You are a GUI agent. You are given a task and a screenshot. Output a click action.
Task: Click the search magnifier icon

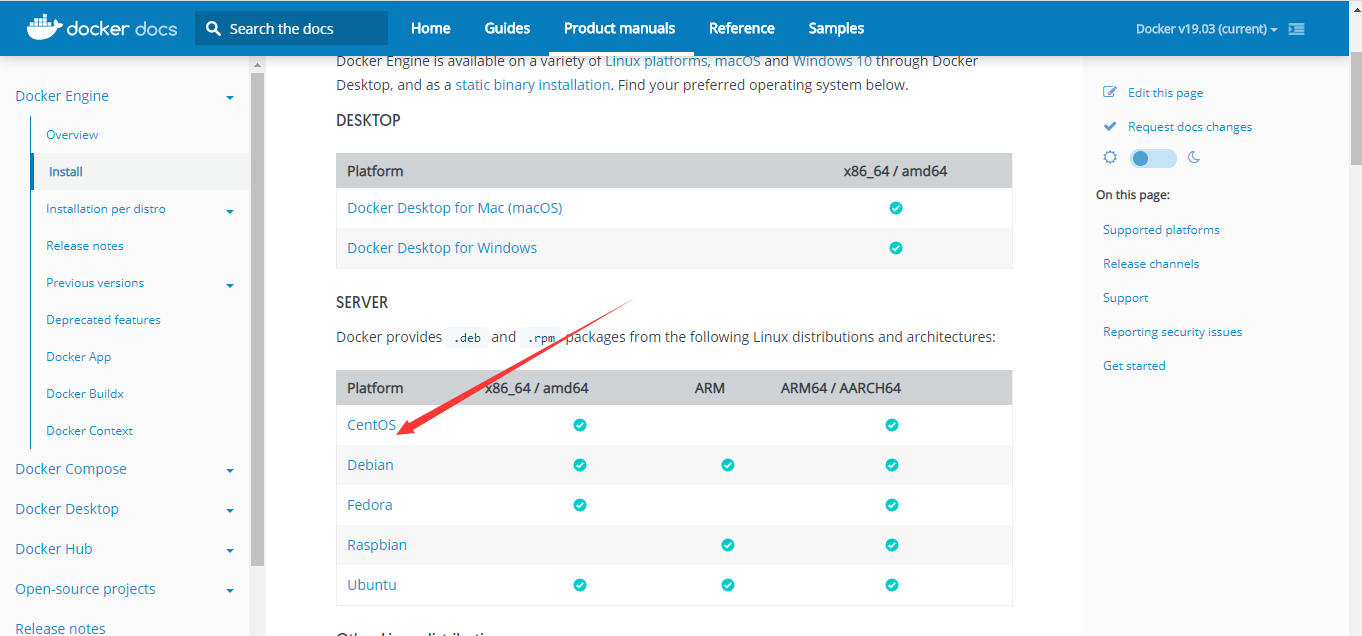coord(213,29)
